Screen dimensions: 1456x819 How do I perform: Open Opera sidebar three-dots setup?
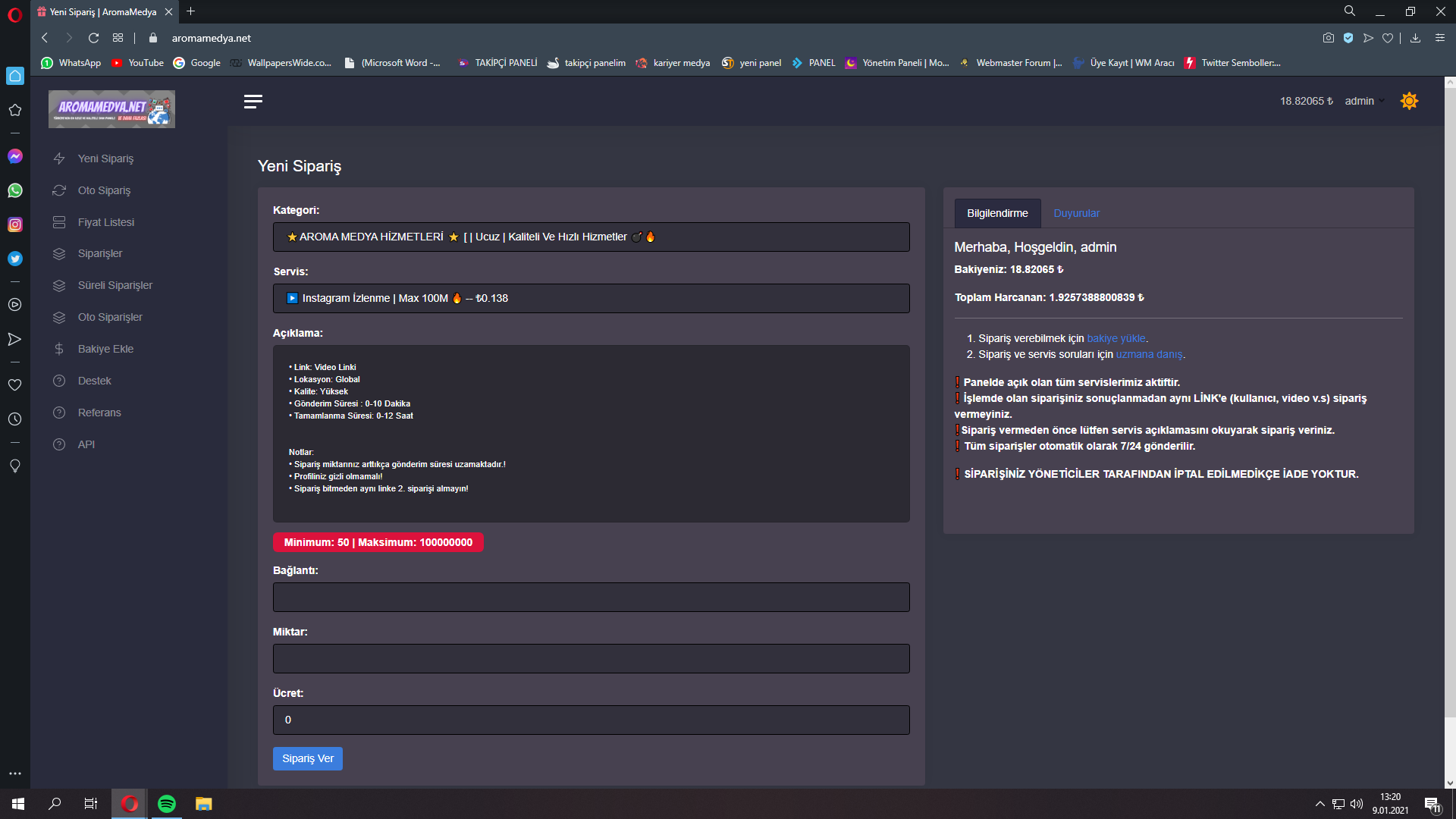[15, 773]
